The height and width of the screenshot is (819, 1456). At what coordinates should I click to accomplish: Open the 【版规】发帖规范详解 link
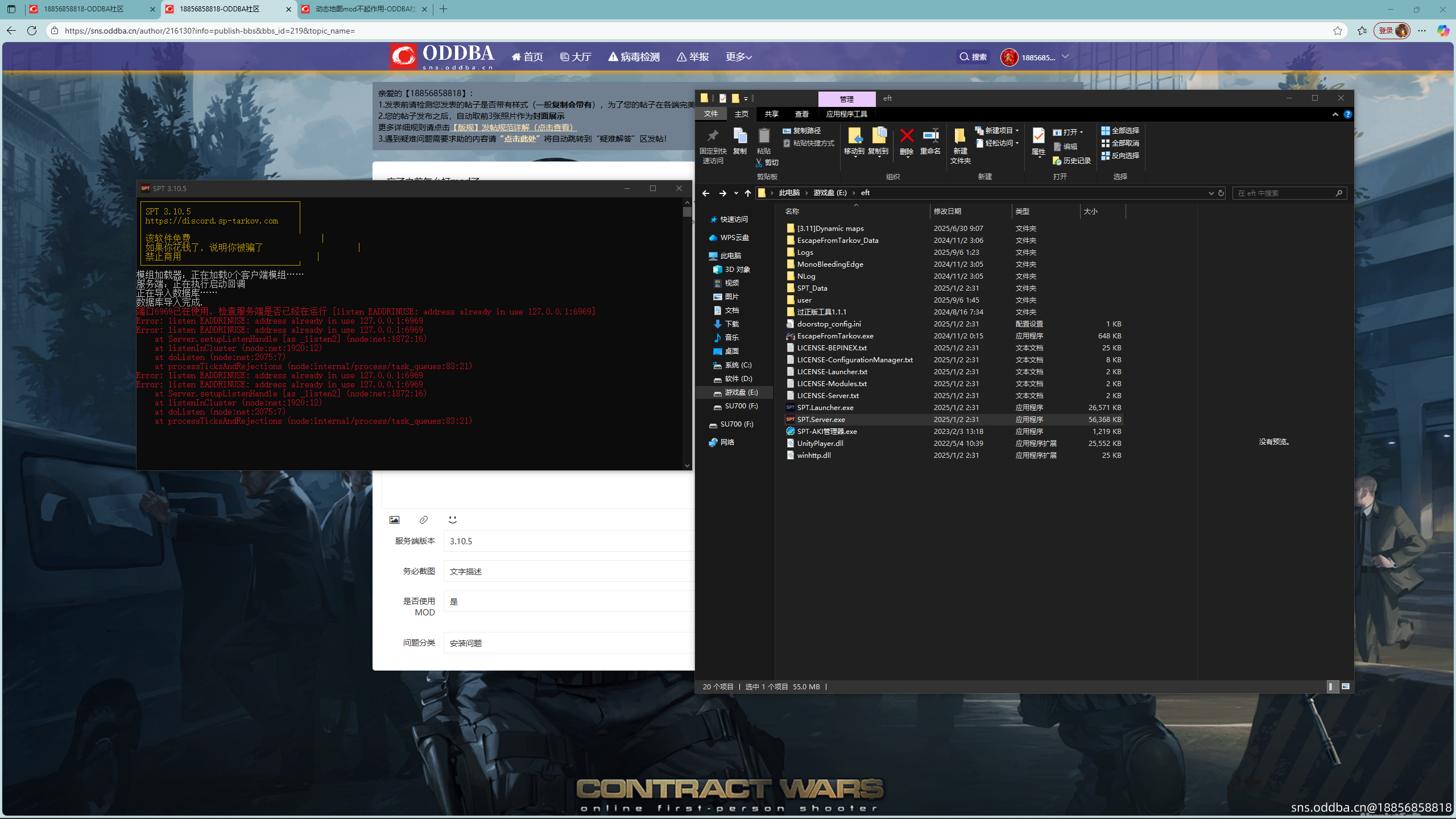pyautogui.click(x=514, y=127)
